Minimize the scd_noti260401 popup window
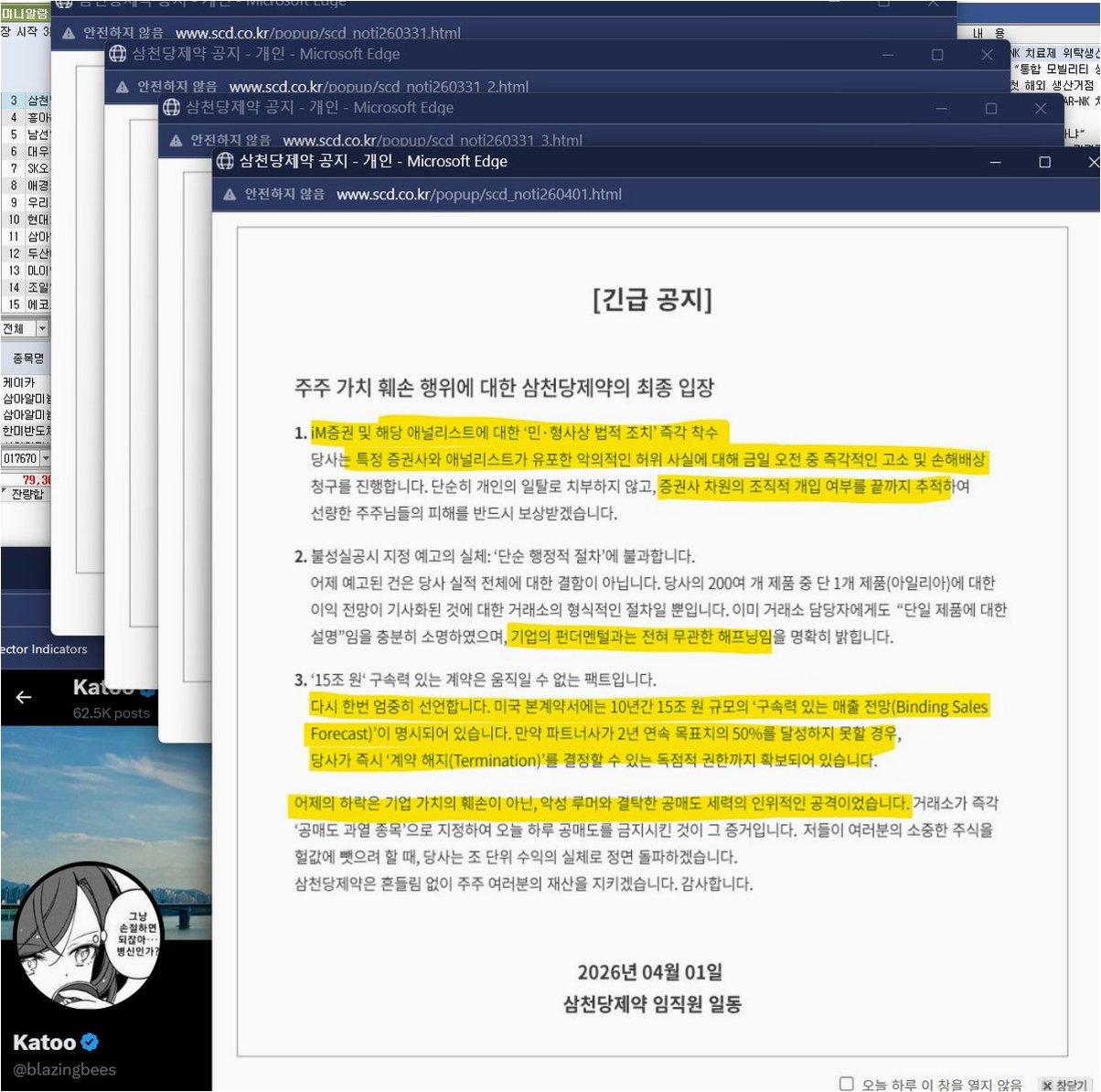This screenshot has width=1101, height=1092. pos(995,162)
